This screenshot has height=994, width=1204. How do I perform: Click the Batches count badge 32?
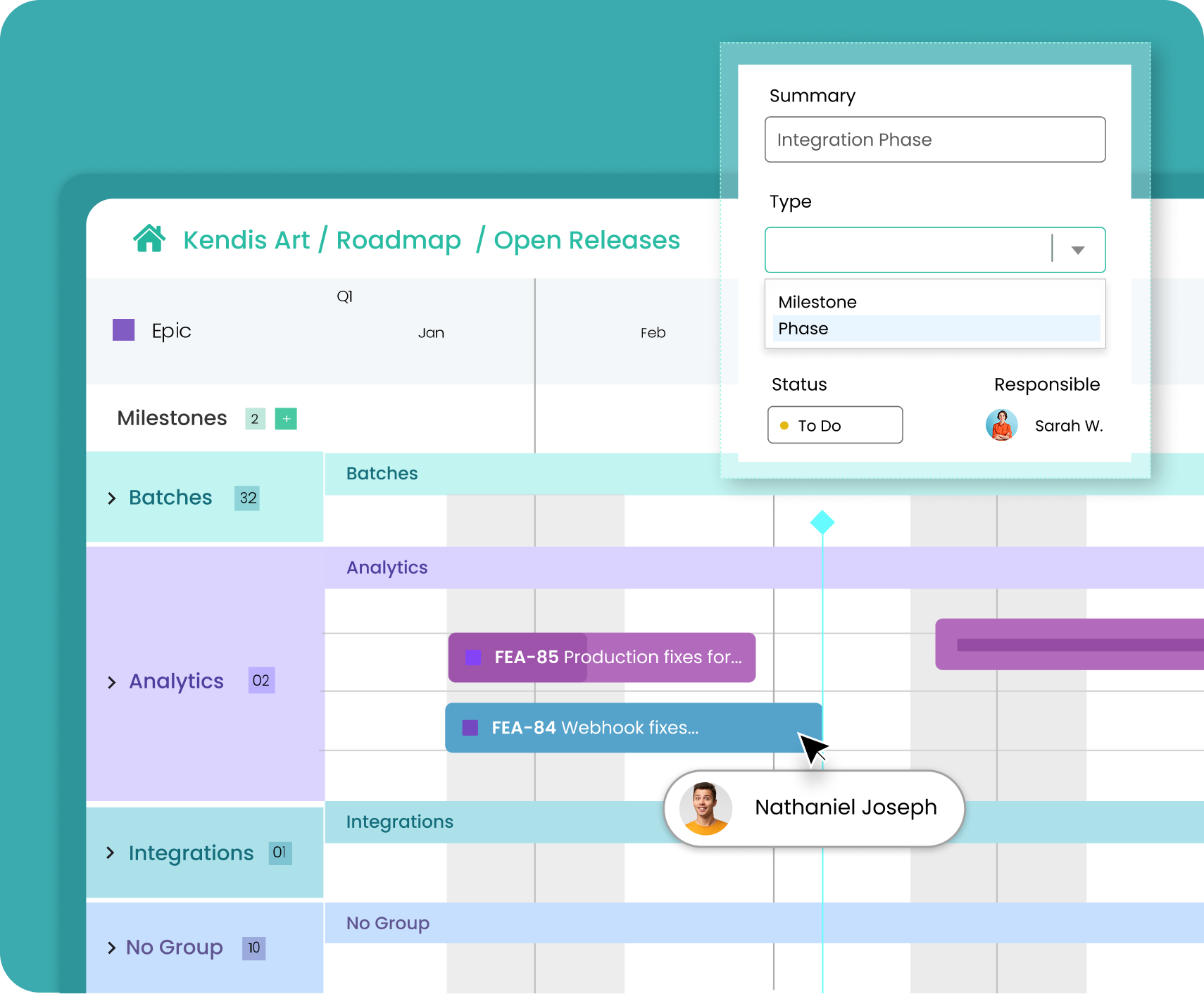247,498
